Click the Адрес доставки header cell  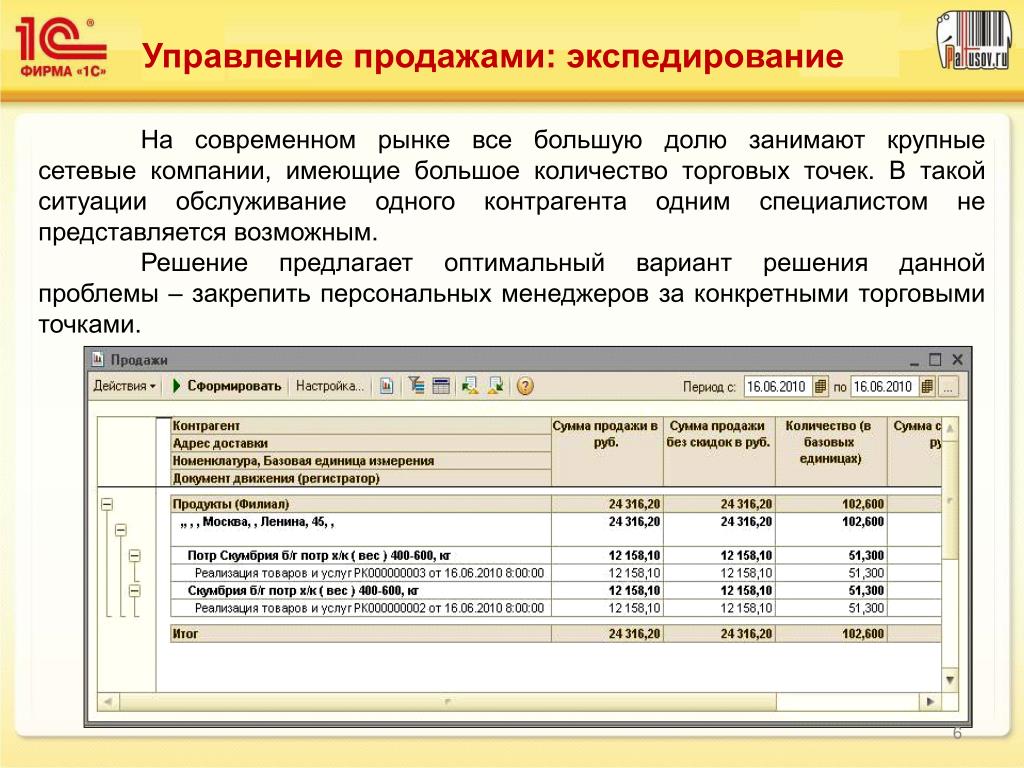pyautogui.click(x=360, y=443)
